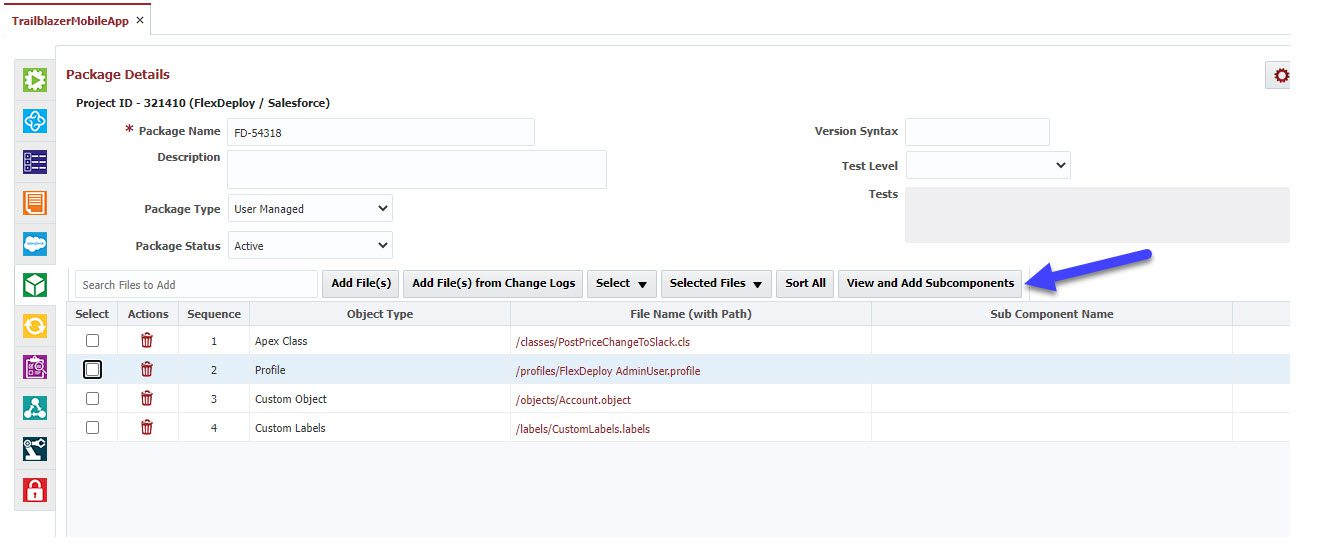Open the dark checklist sidebar icon
The image size is (1337, 553).
coord(35,162)
